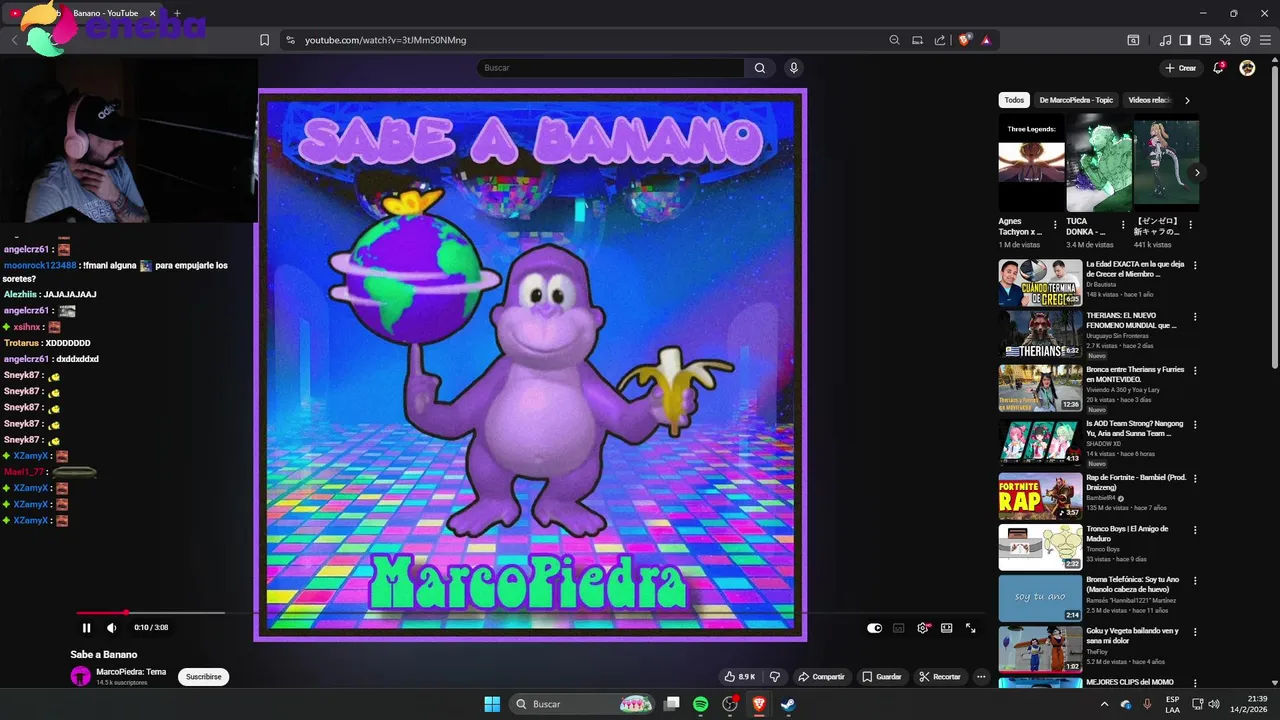
Task: Open the options menu for Agnes Tachyon short
Action: pos(1055,225)
